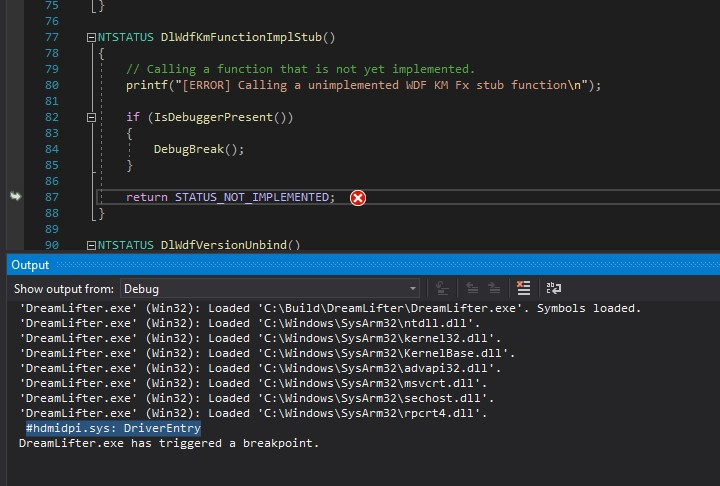Click the output line loading ntdll.dll
This screenshot has width=720, height=486.
pos(249,323)
